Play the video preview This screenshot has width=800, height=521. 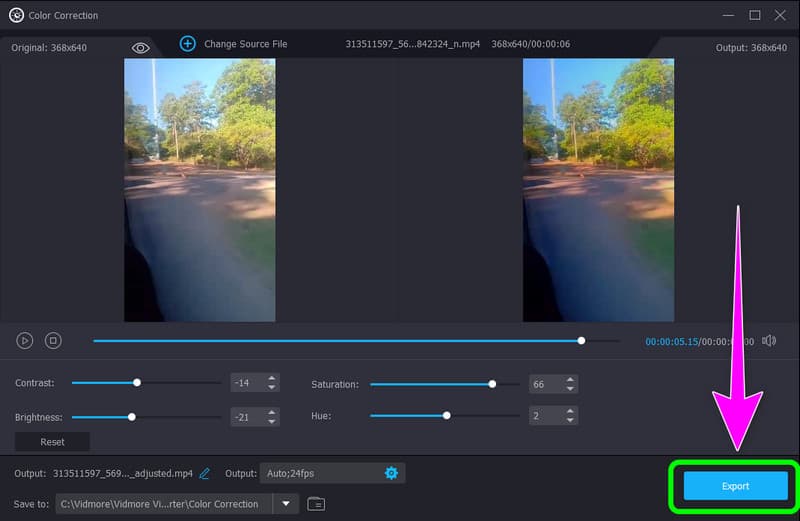(x=25, y=341)
